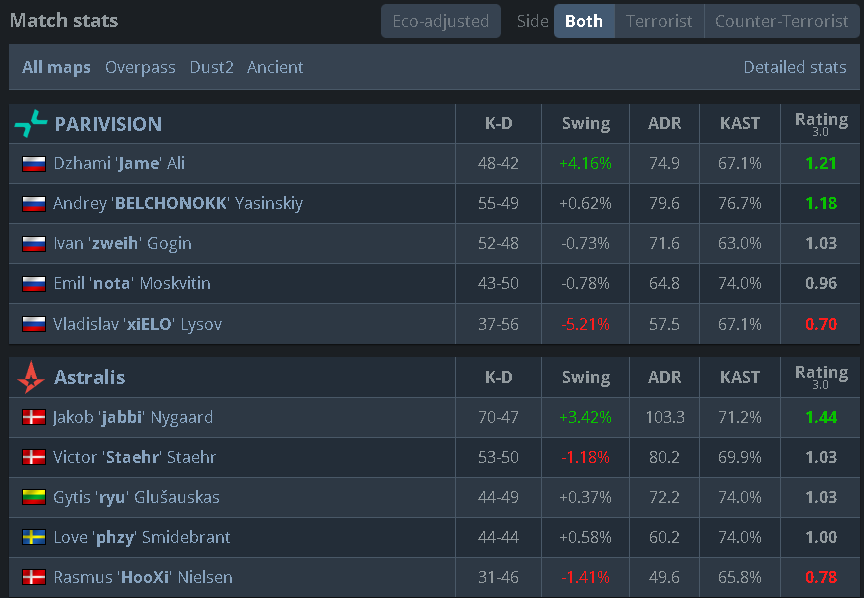Show stats for the Ancient map

pyautogui.click(x=275, y=68)
